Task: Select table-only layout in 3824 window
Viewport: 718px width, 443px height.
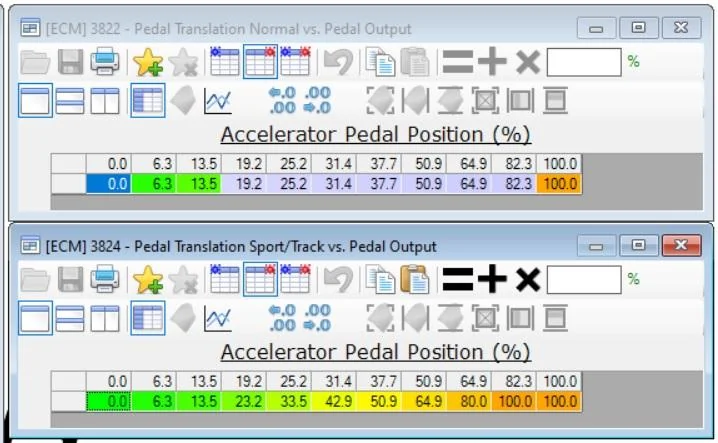Action: point(35,318)
